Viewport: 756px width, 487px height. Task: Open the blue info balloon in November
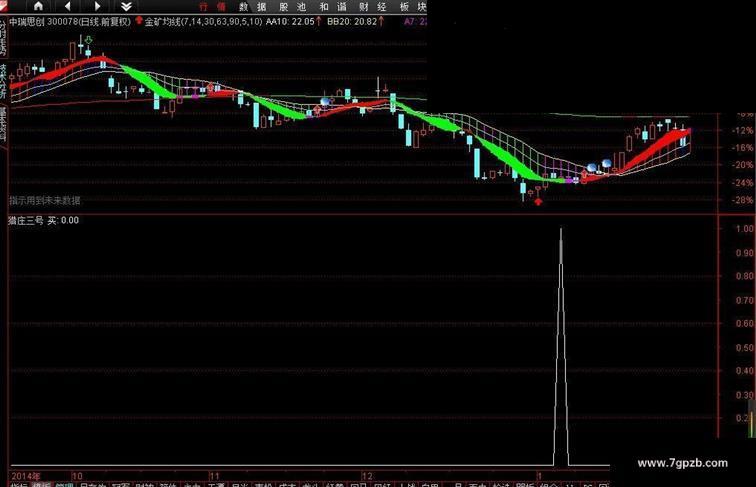coord(325,101)
